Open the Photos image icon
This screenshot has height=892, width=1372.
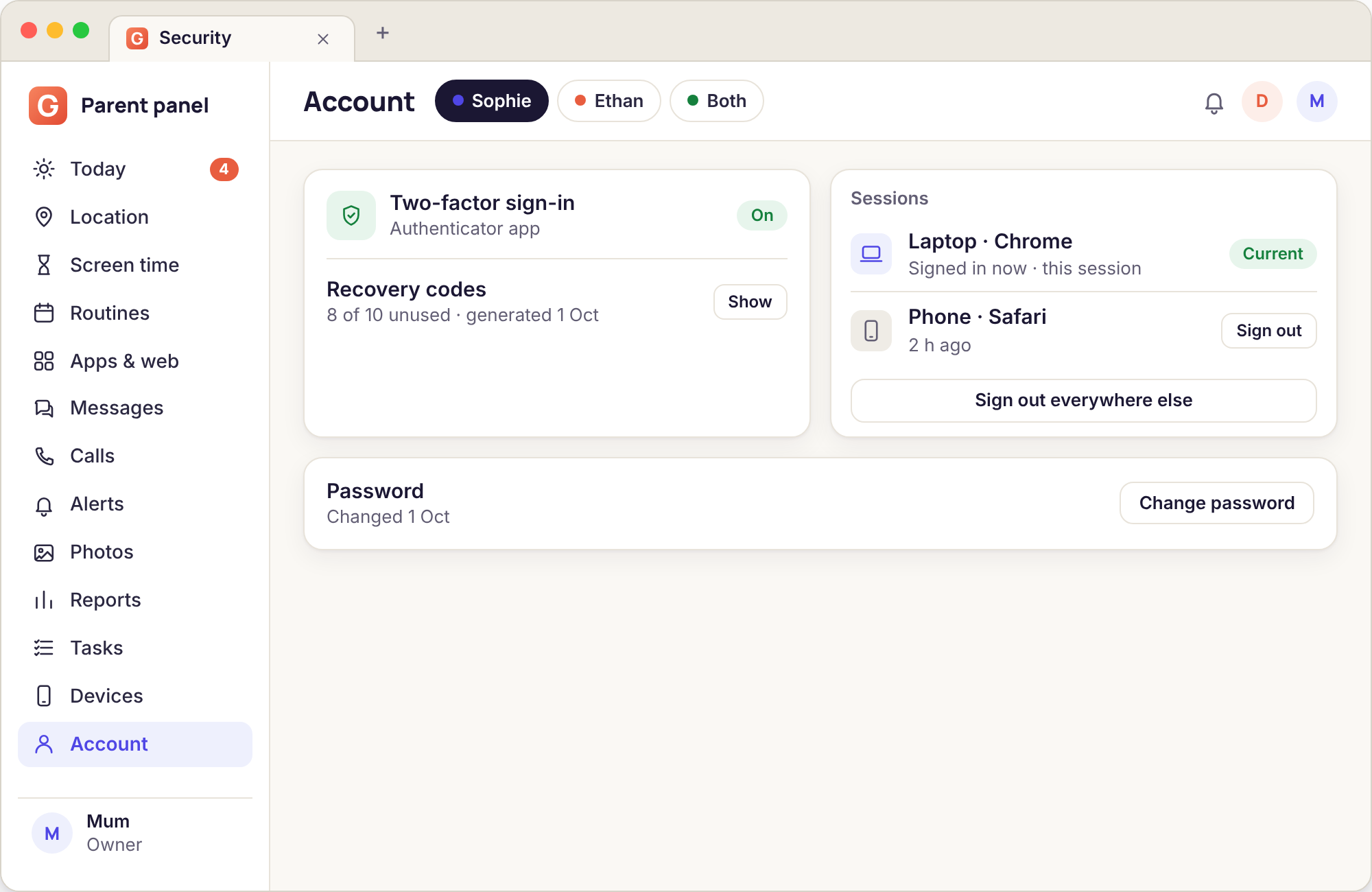[x=44, y=552]
